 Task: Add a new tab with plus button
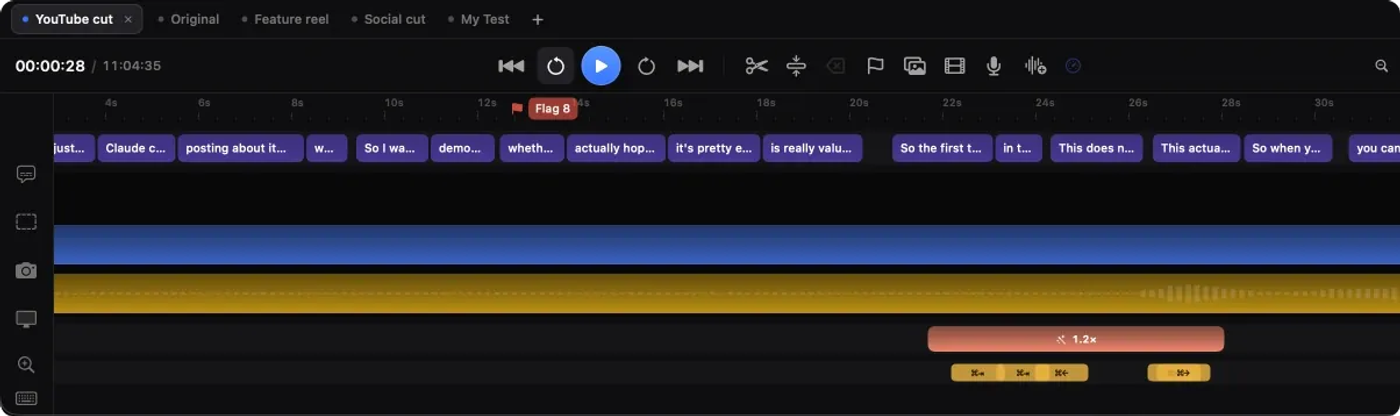click(x=537, y=19)
